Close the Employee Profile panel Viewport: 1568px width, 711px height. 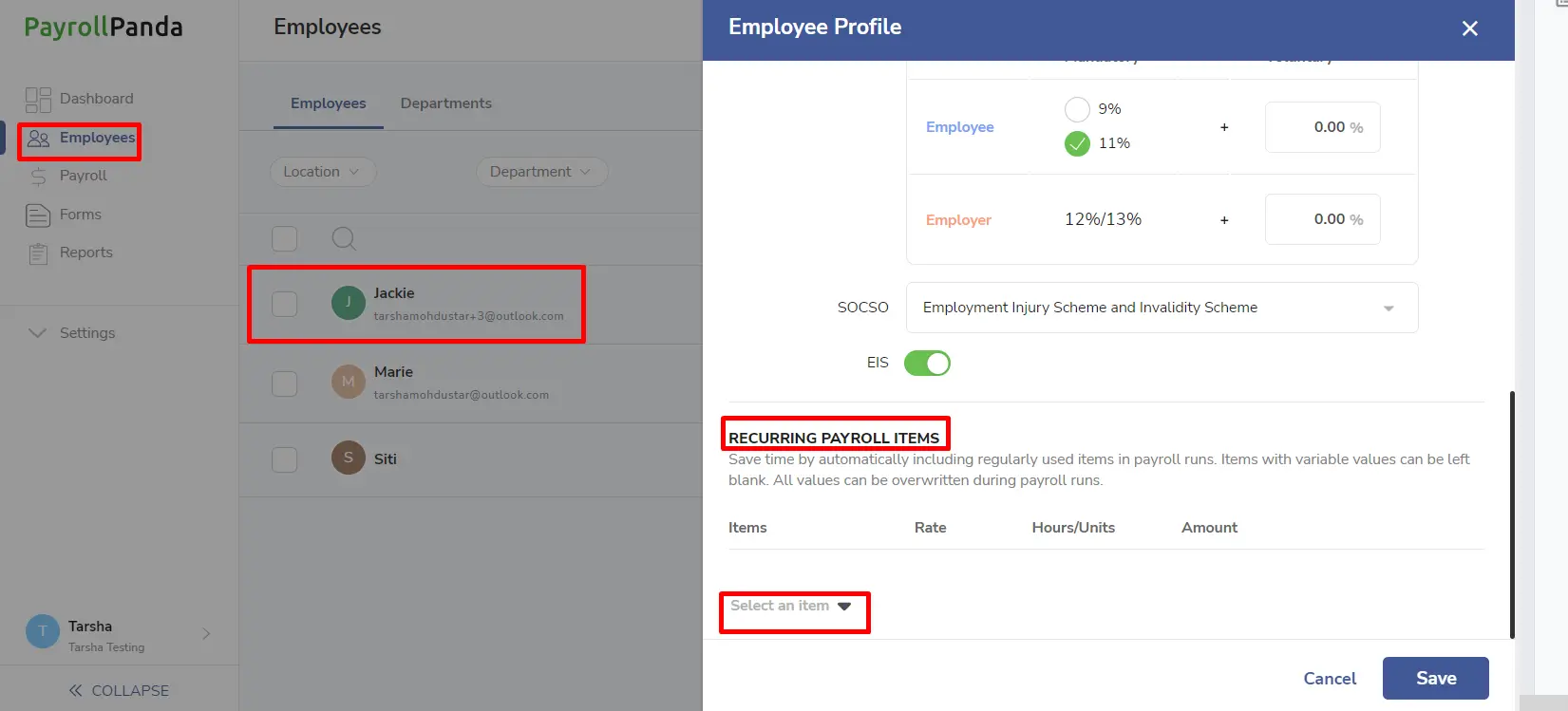click(x=1470, y=28)
